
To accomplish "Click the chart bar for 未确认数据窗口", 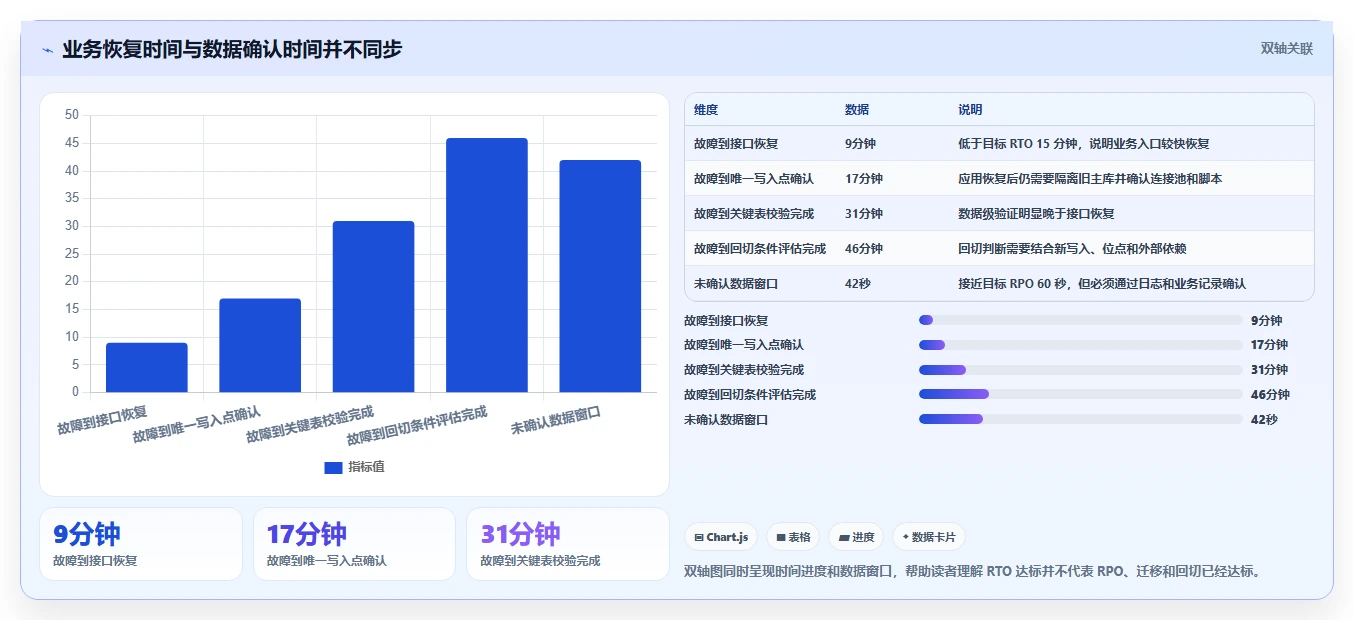I will tap(600, 276).
